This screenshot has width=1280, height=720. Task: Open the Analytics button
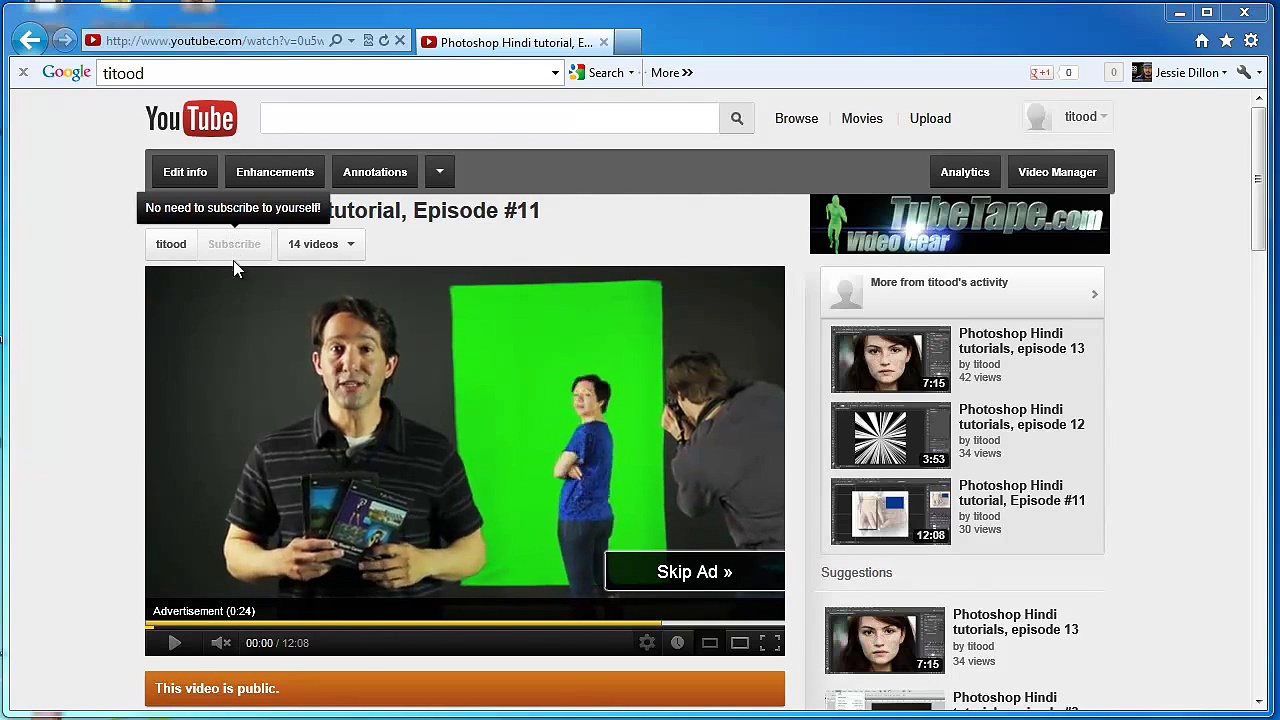pyautogui.click(x=965, y=172)
